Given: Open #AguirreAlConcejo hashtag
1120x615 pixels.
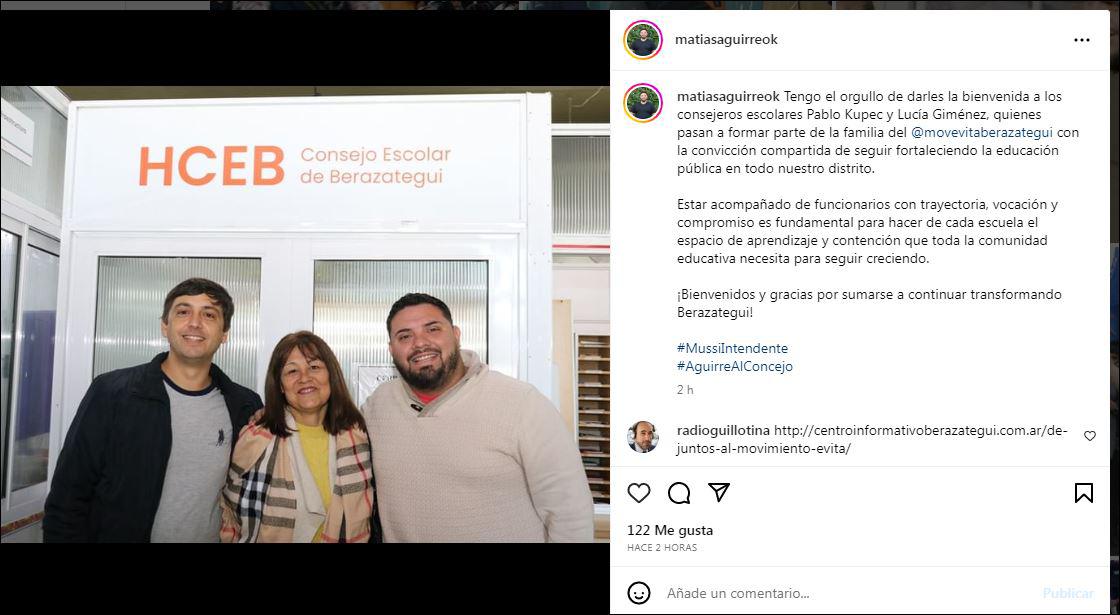Looking at the screenshot, I should coord(735,366).
